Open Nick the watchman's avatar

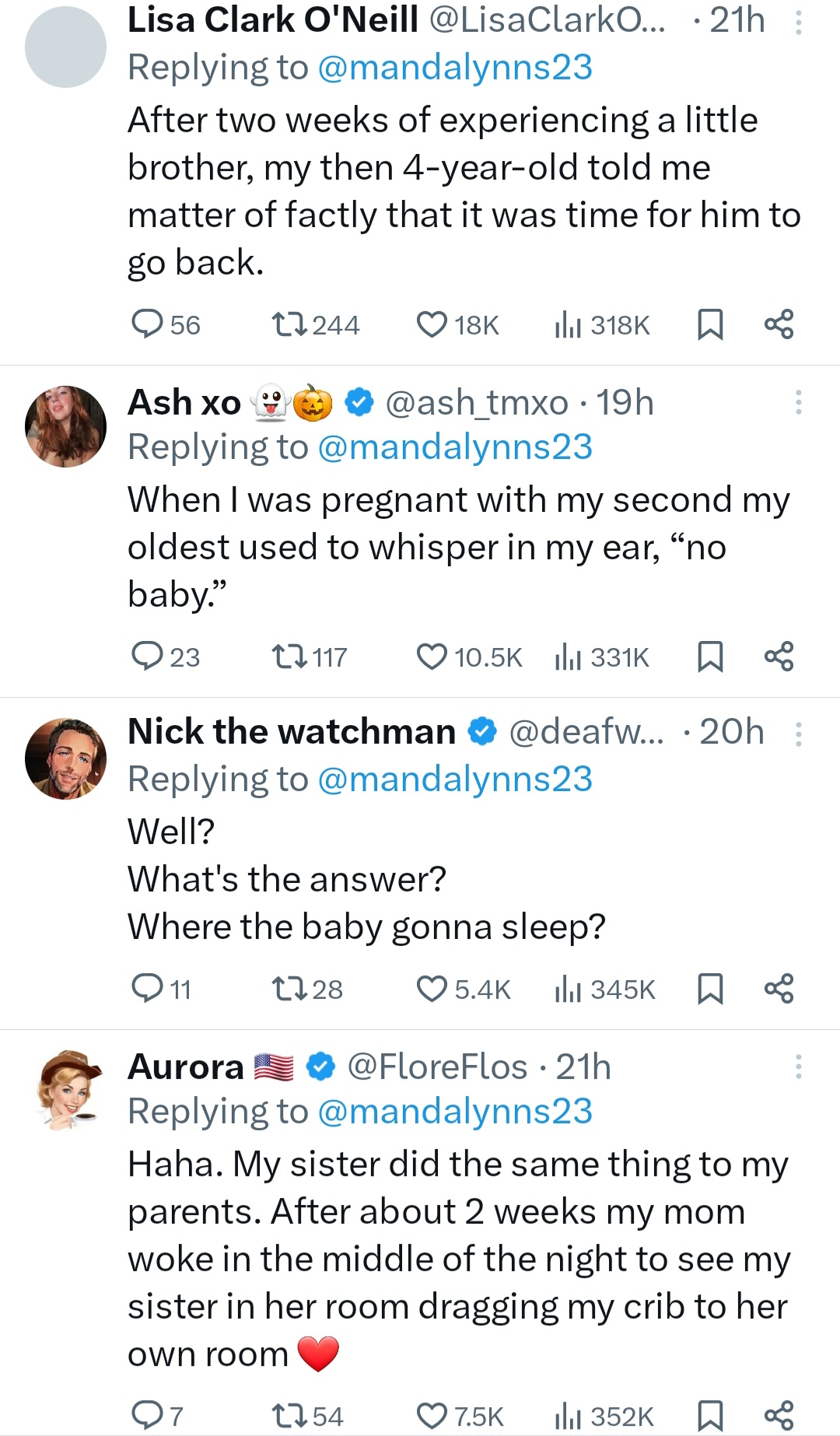point(66,758)
